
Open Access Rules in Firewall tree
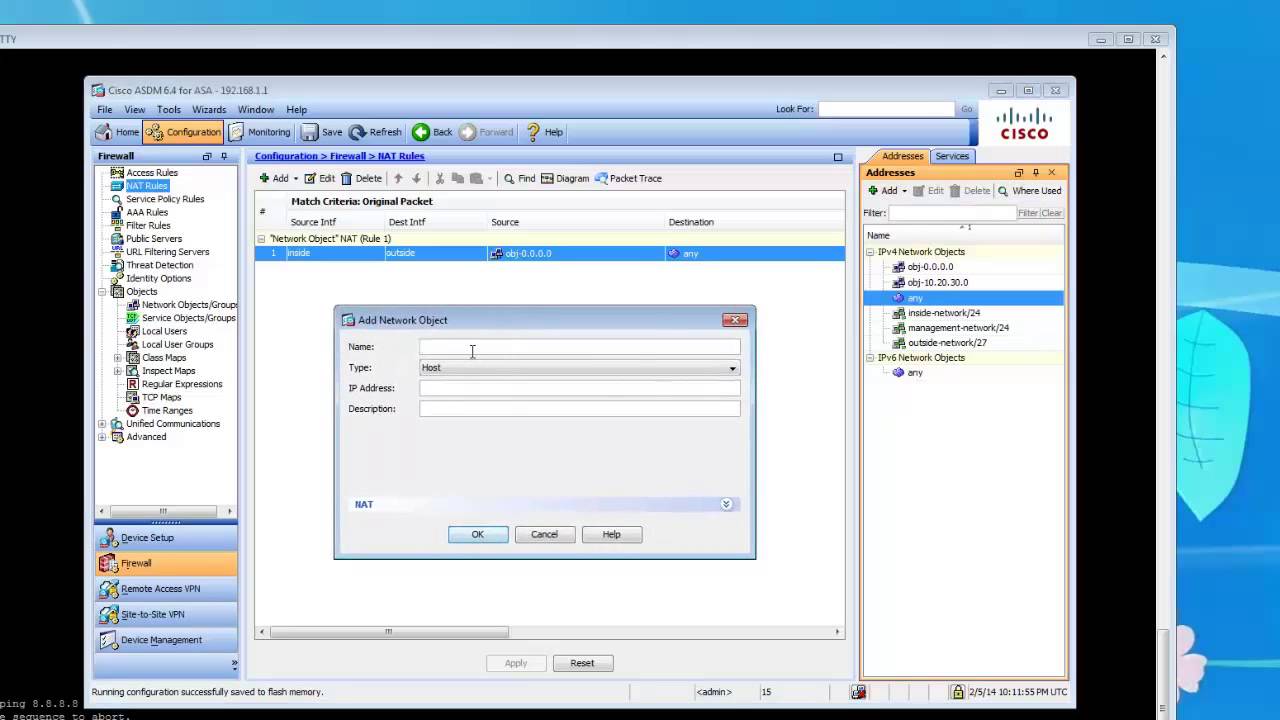[152, 173]
